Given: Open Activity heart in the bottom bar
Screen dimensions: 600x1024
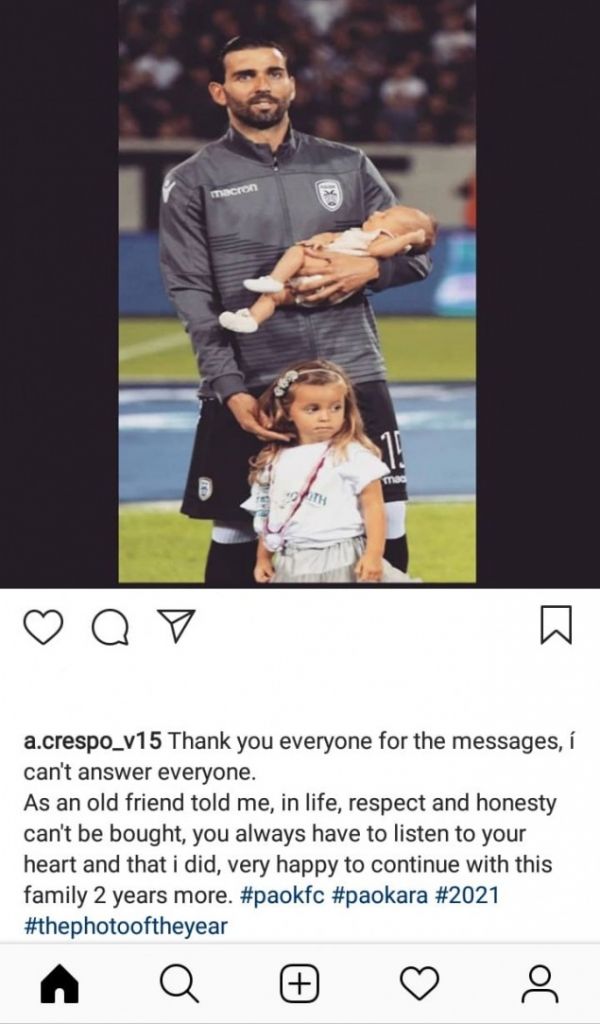Looking at the screenshot, I should point(419,984).
